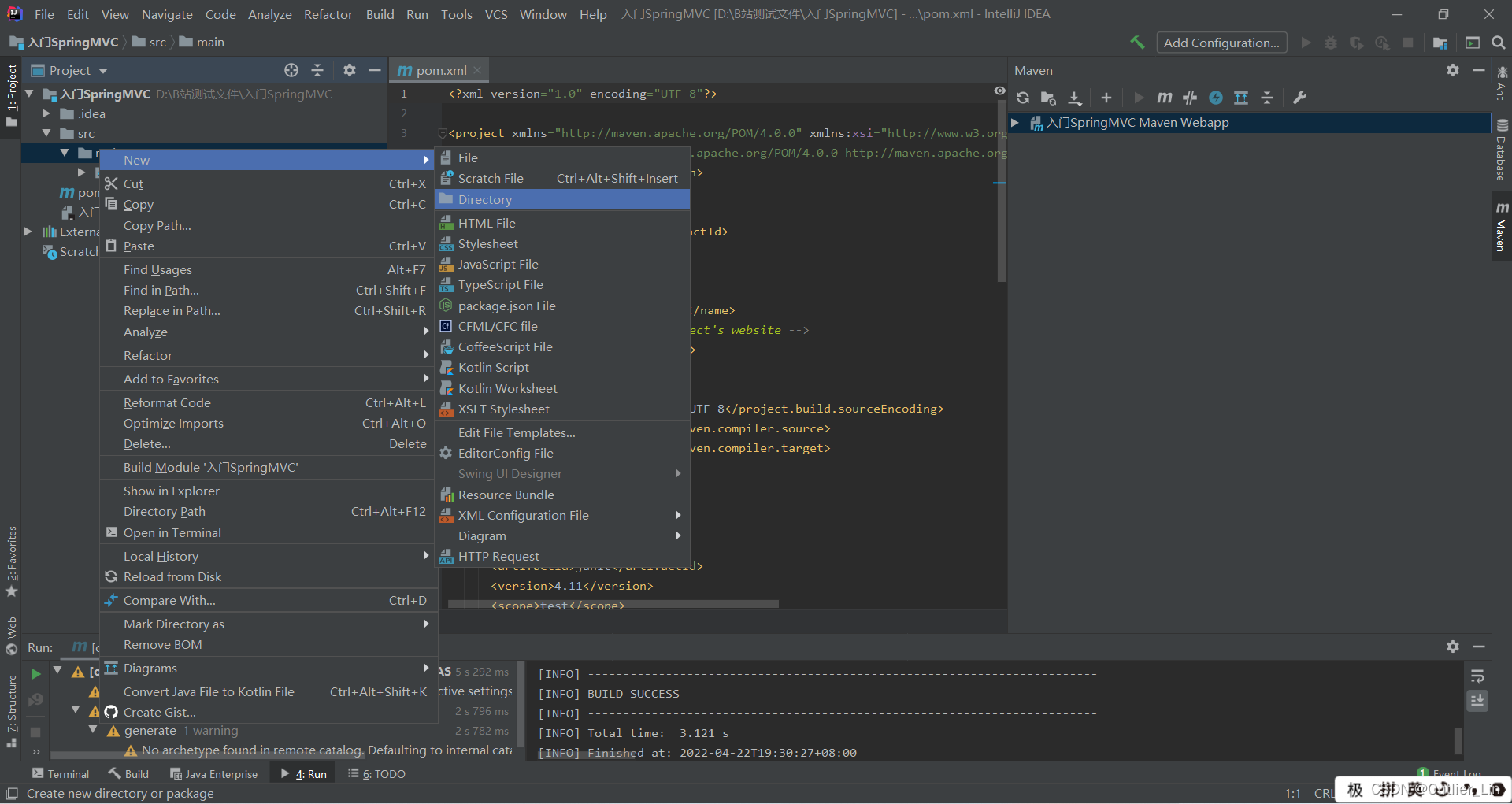
Task: Hide the Maven panel with minus icon
Action: [x=1479, y=70]
